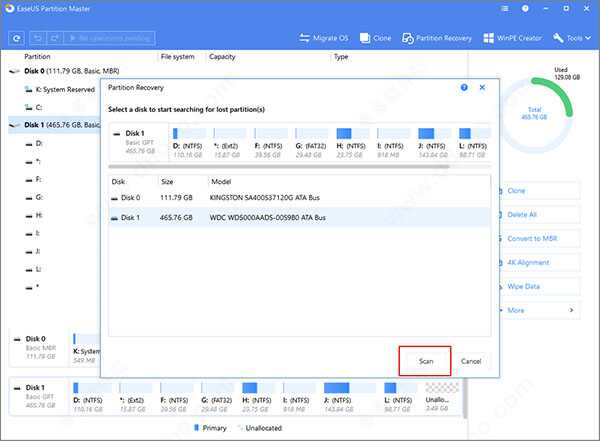Viewport: 600px width, 441px height.
Task: Click the refresh toolbar icon
Action: point(16,38)
